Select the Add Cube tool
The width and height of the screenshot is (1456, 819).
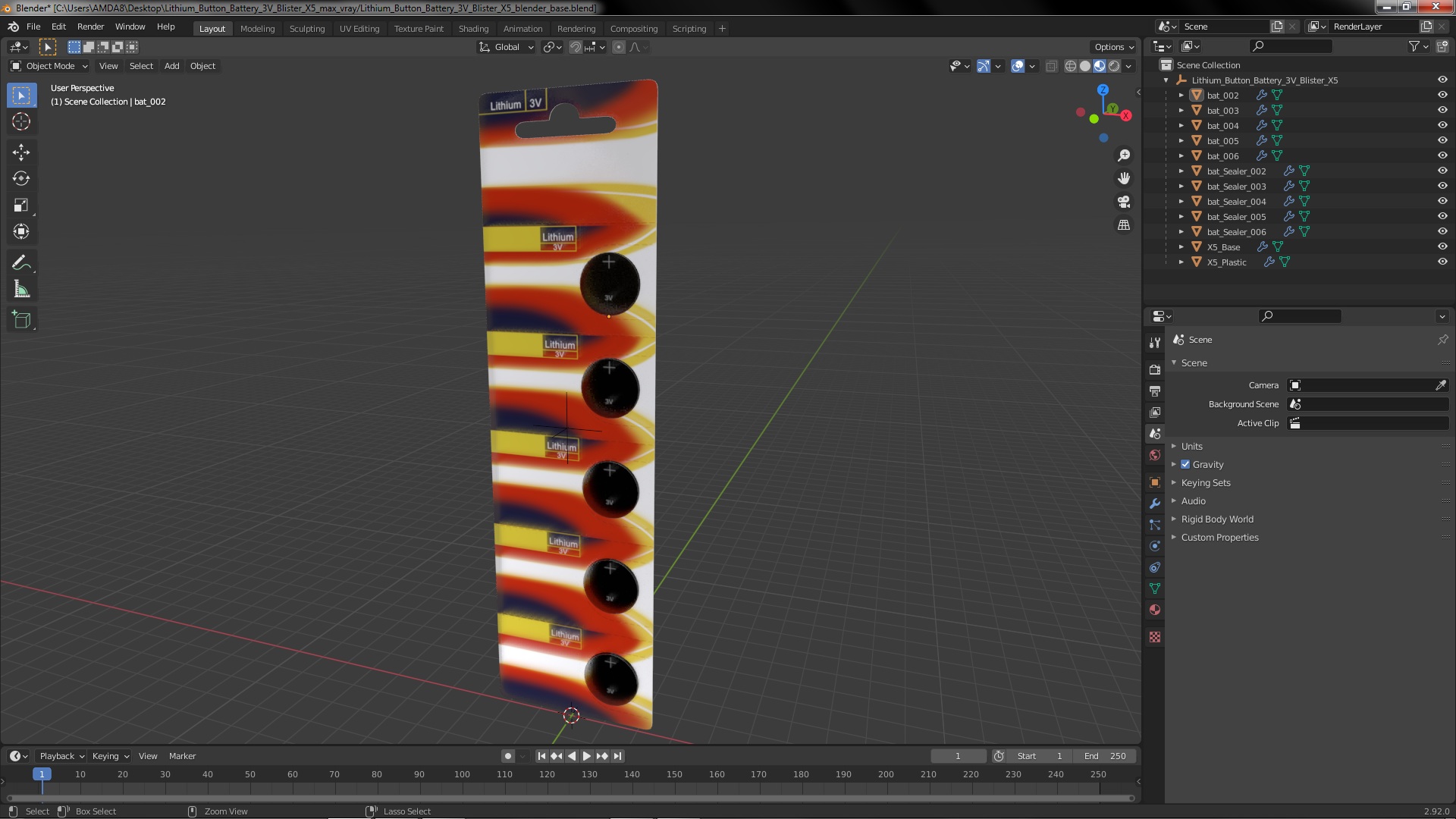(21, 320)
